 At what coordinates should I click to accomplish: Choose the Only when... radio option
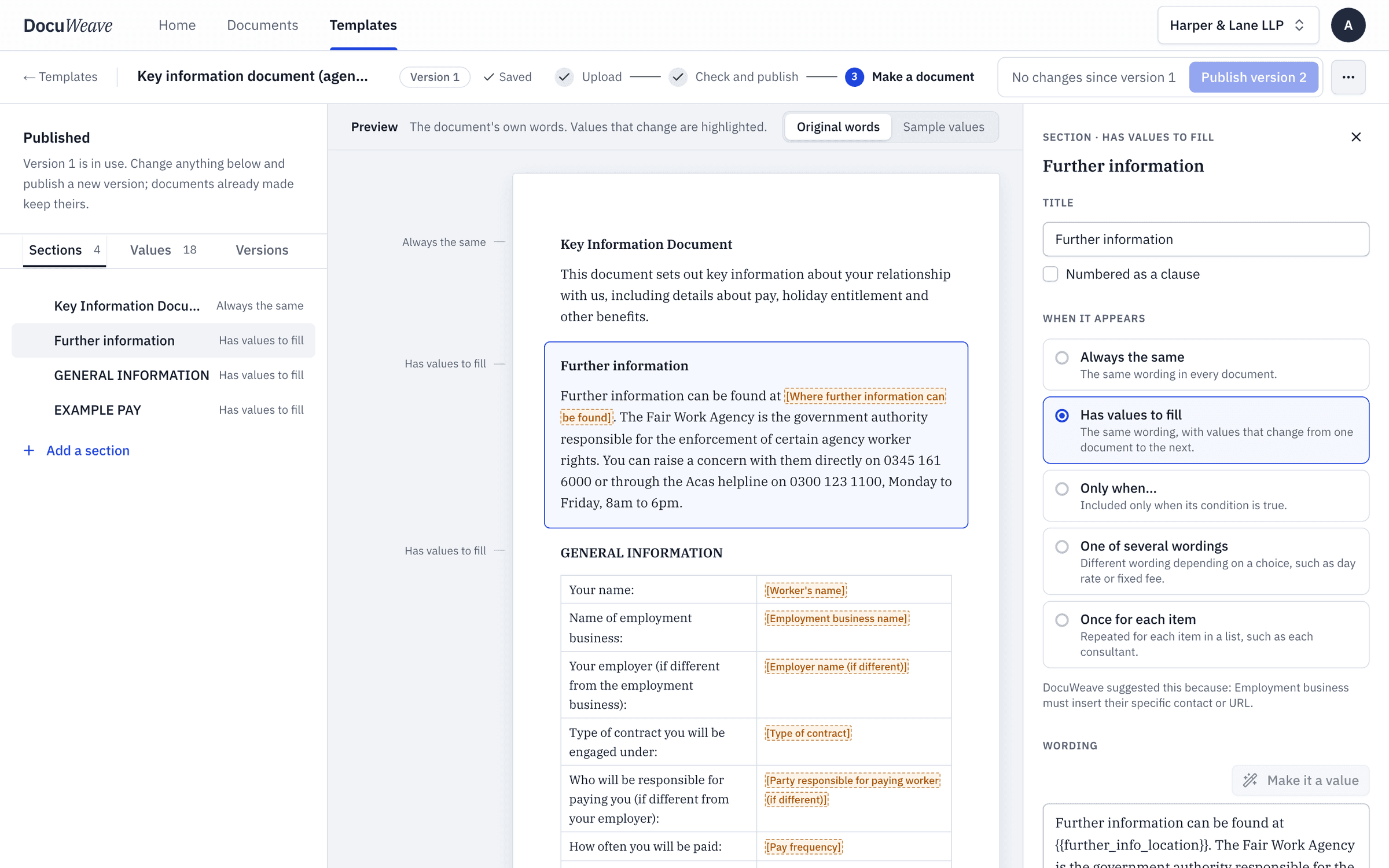(x=1206, y=496)
